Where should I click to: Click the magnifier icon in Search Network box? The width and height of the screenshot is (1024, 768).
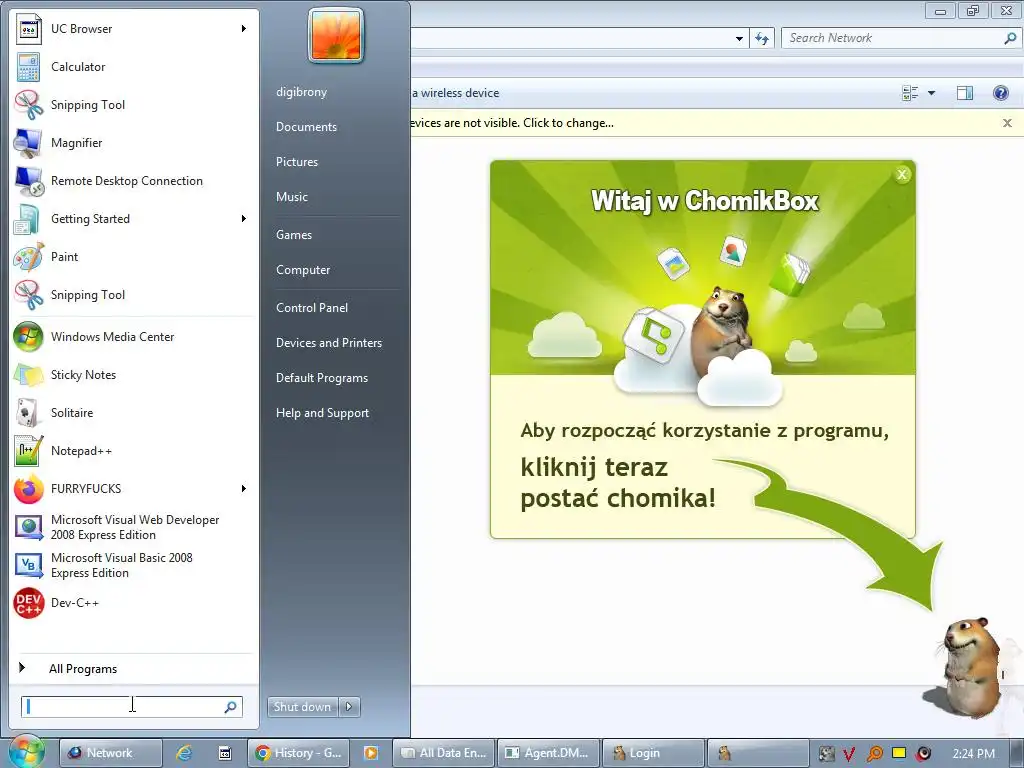click(x=1010, y=38)
